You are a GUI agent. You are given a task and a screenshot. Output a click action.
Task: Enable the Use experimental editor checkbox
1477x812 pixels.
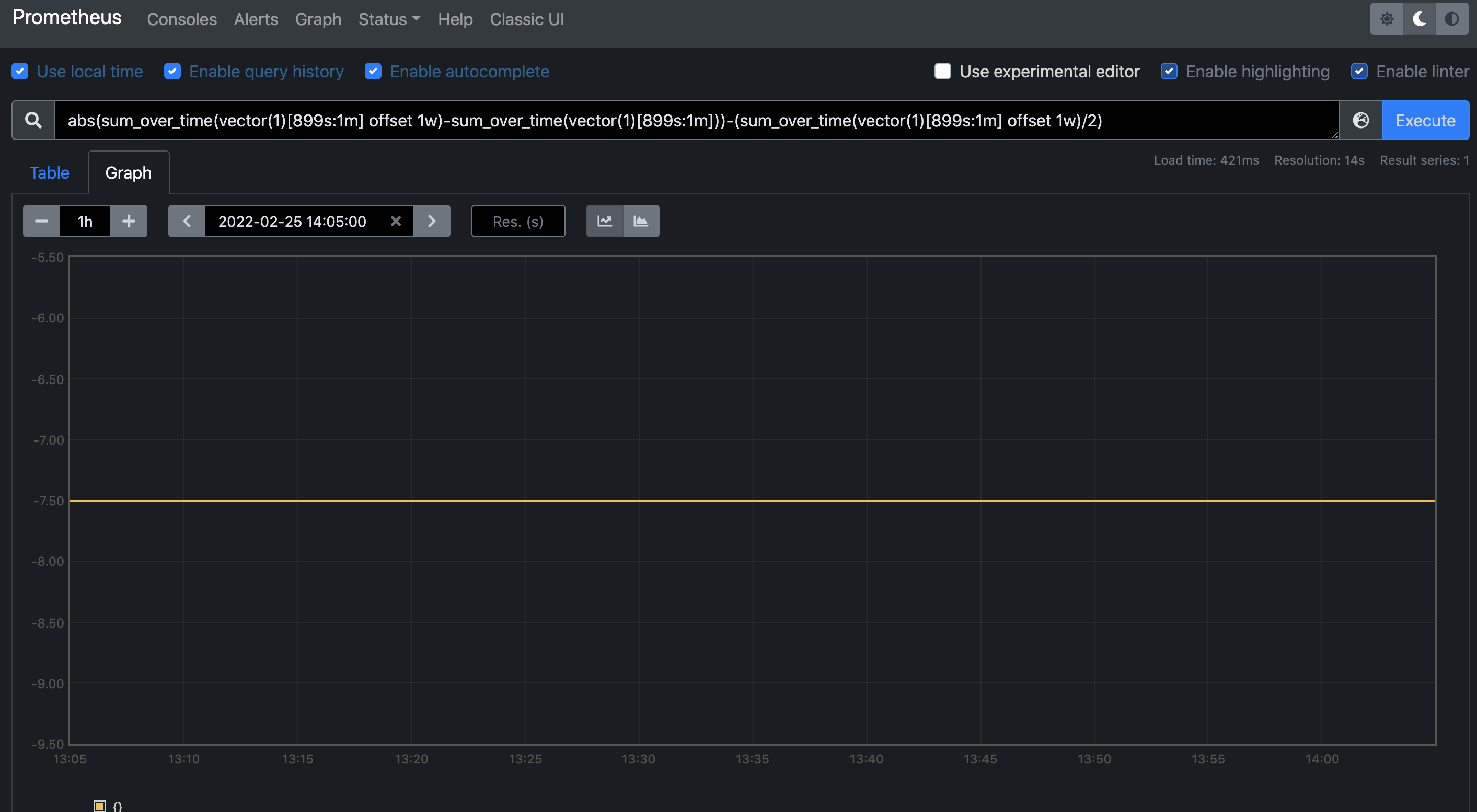click(943, 71)
